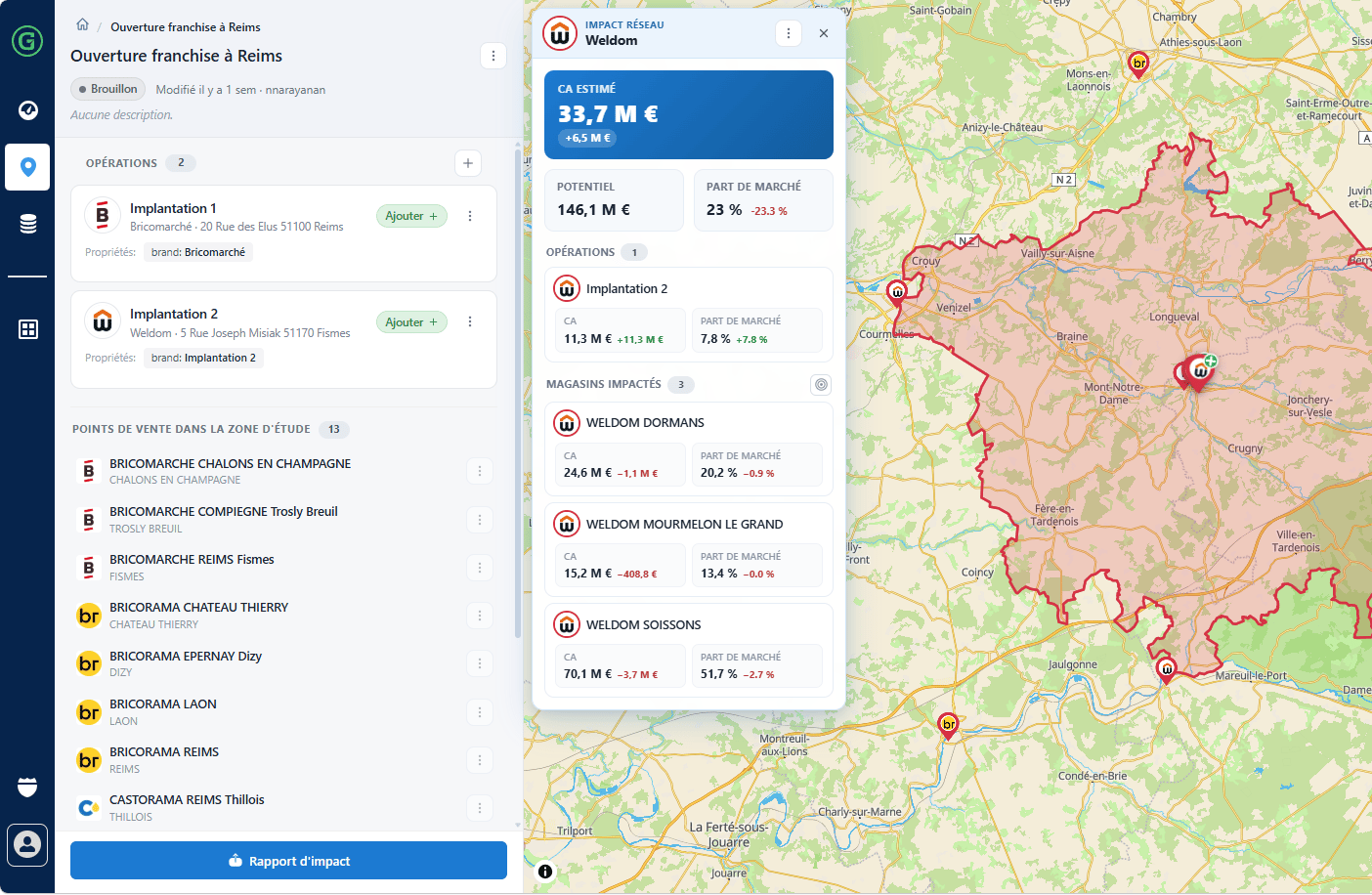The image size is (1372, 895).
Task: Open menu for BRICOMARCHE REIMS Fismes
Action: pyautogui.click(x=480, y=568)
